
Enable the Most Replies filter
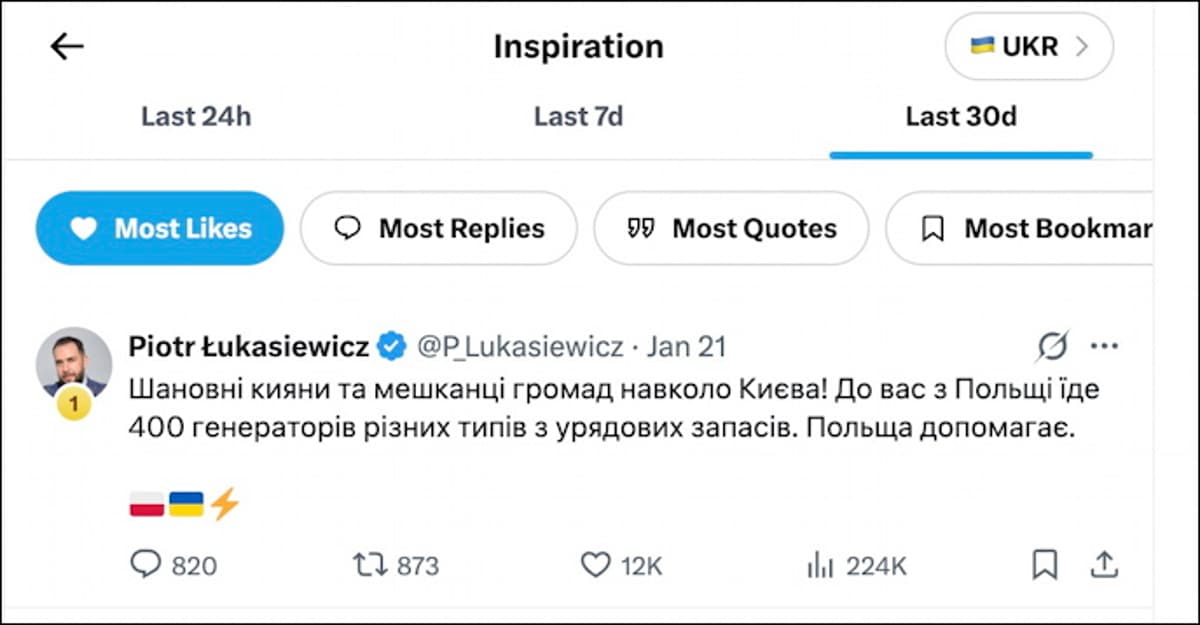[438, 228]
